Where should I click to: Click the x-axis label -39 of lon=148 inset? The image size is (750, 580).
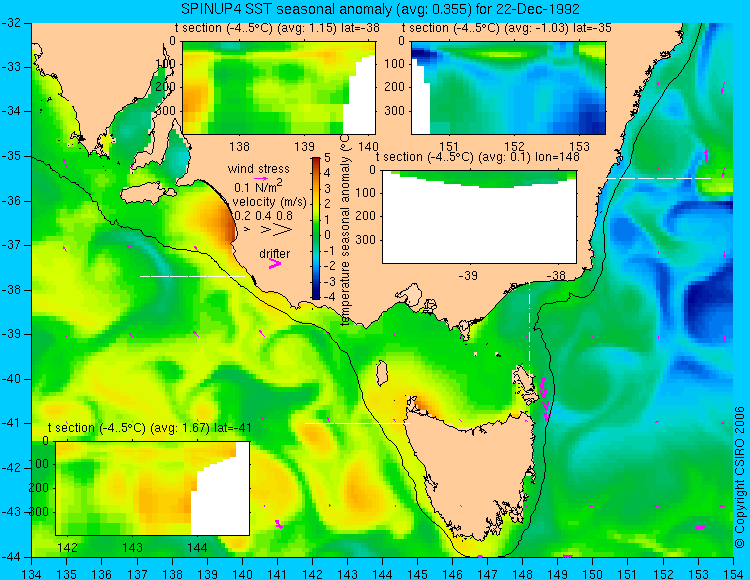[x=467, y=275]
